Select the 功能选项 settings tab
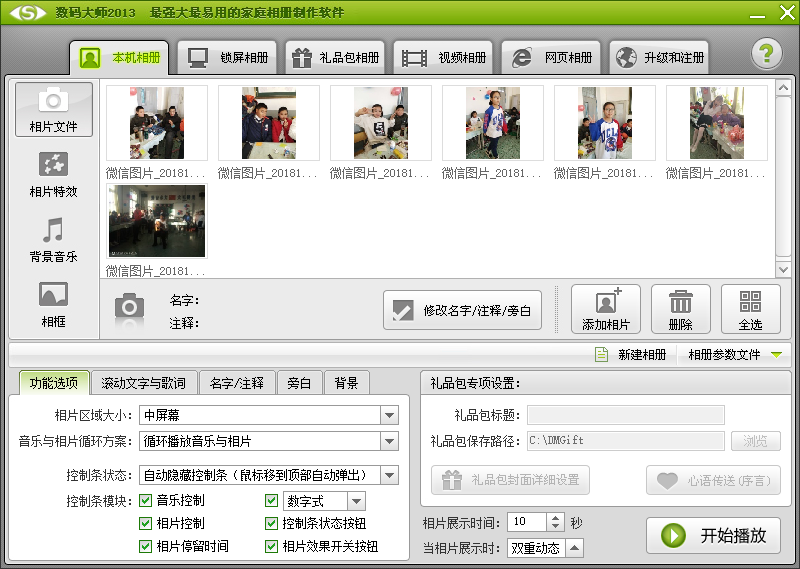Screen dimensions: 800x569 pyautogui.click(x=54, y=383)
